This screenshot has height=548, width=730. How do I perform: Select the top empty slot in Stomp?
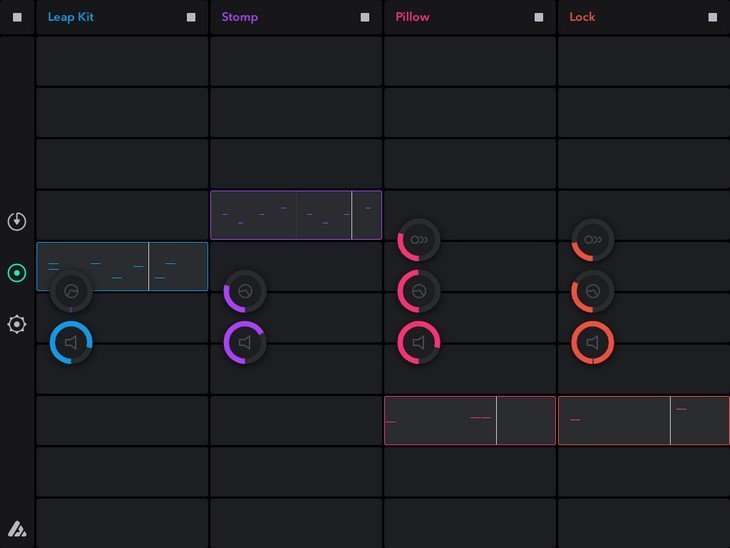pyautogui.click(x=296, y=61)
